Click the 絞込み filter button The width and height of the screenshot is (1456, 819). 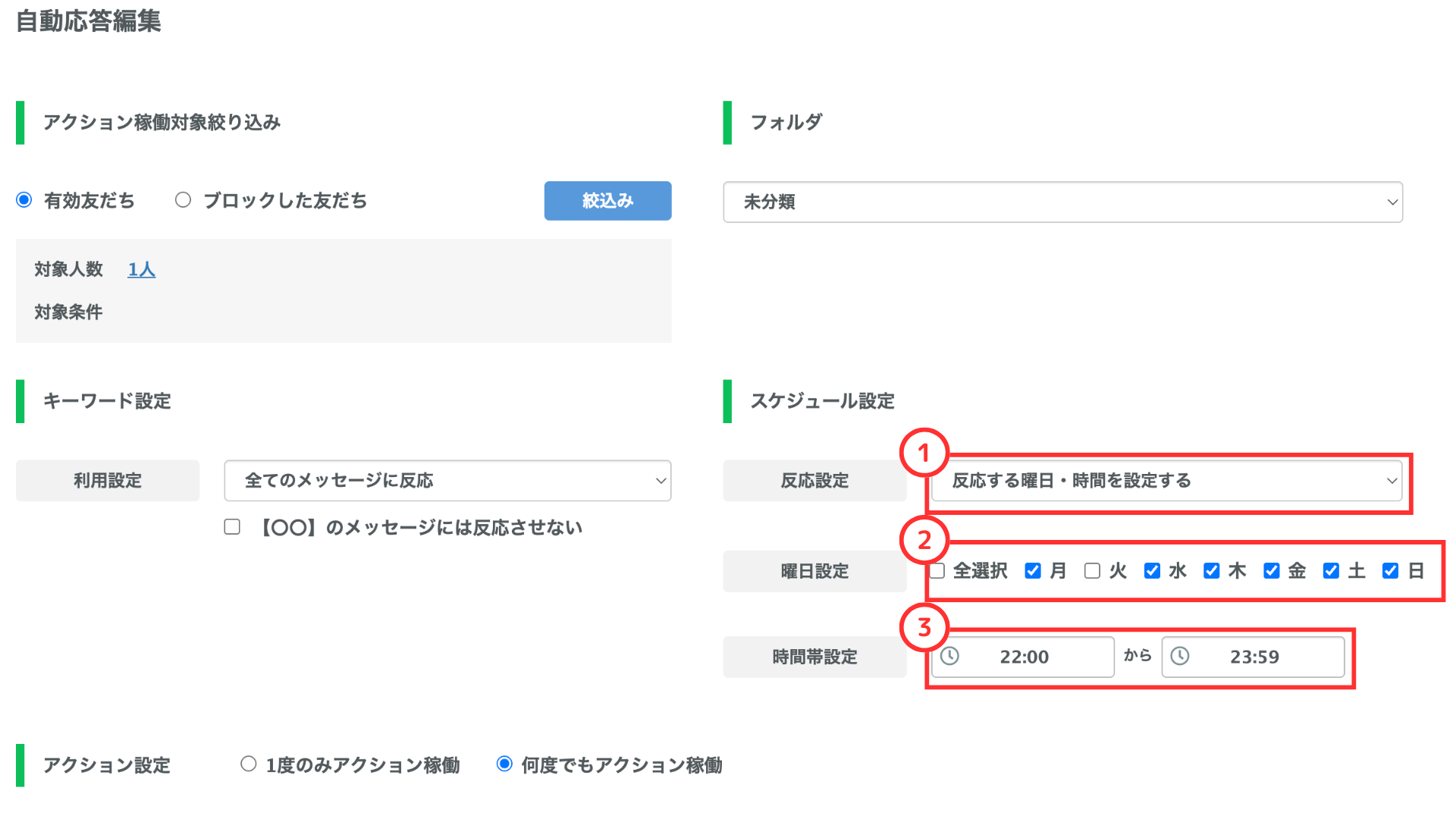pos(607,200)
